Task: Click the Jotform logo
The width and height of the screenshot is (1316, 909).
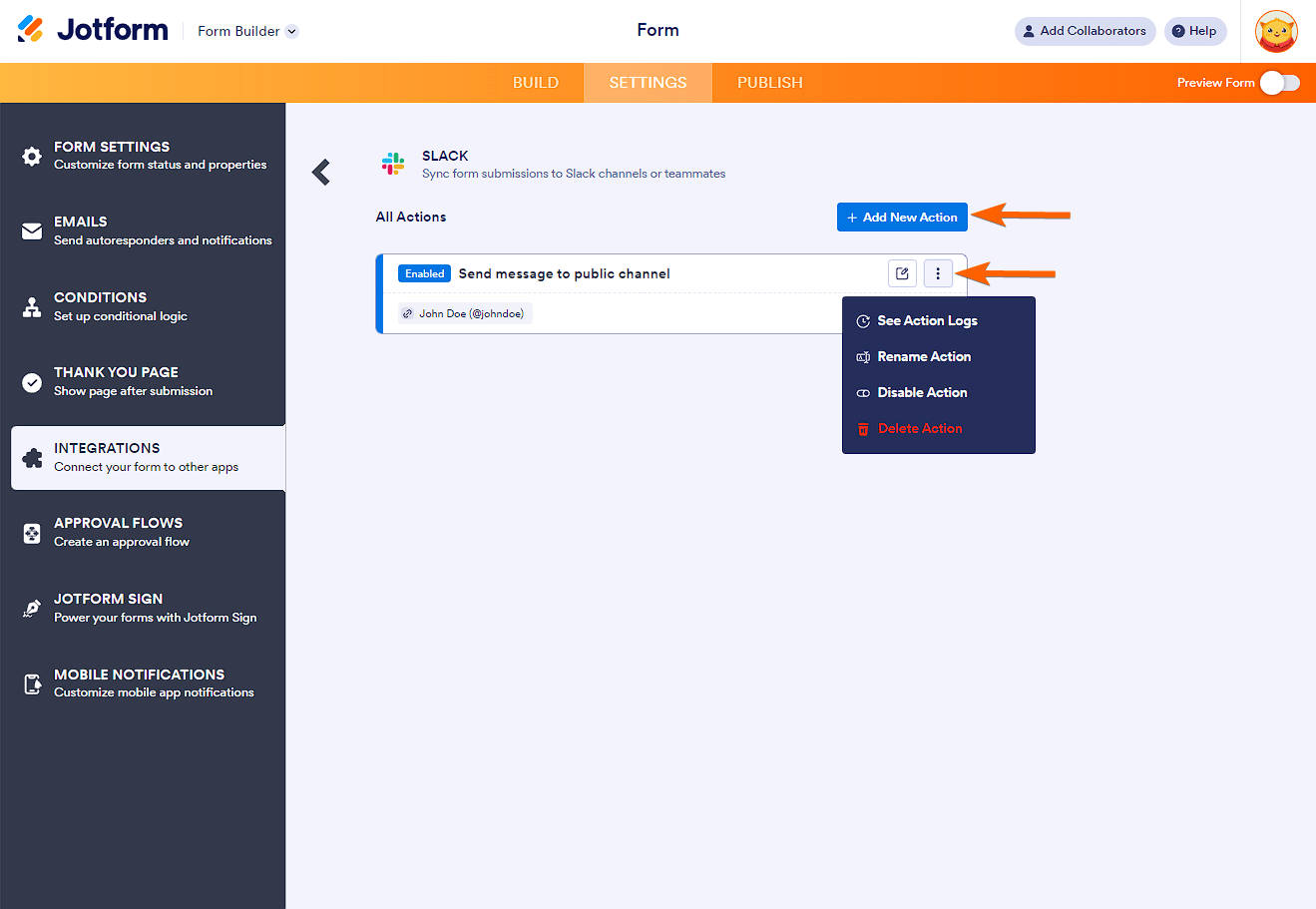Action: coord(93,30)
